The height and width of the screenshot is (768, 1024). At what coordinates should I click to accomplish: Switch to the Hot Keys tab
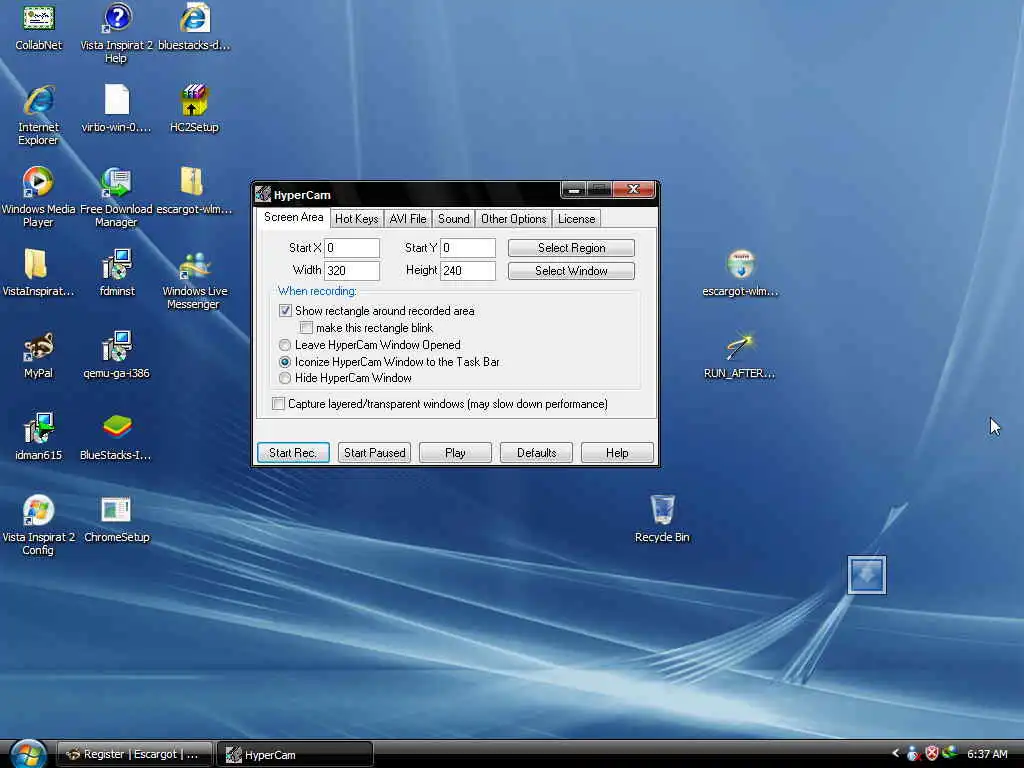(x=357, y=219)
